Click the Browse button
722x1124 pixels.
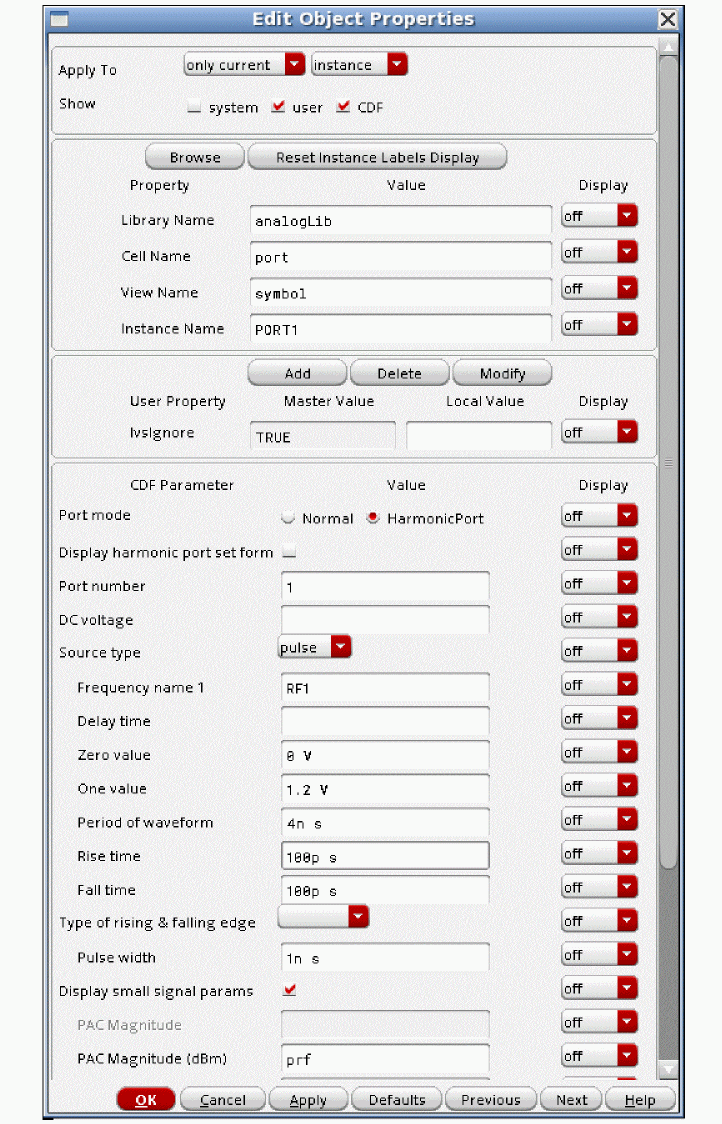(195, 157)
